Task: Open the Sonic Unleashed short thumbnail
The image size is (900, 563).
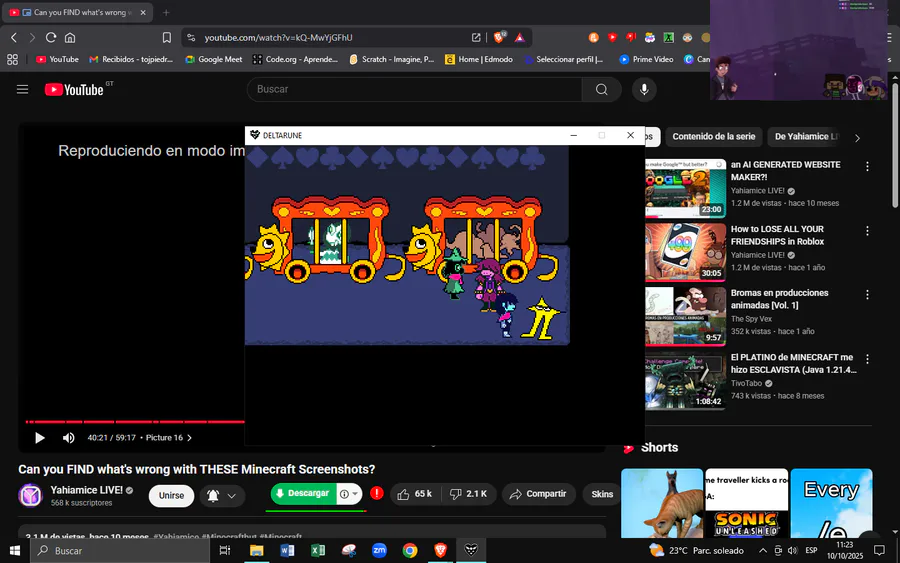Action: point(746,503)
